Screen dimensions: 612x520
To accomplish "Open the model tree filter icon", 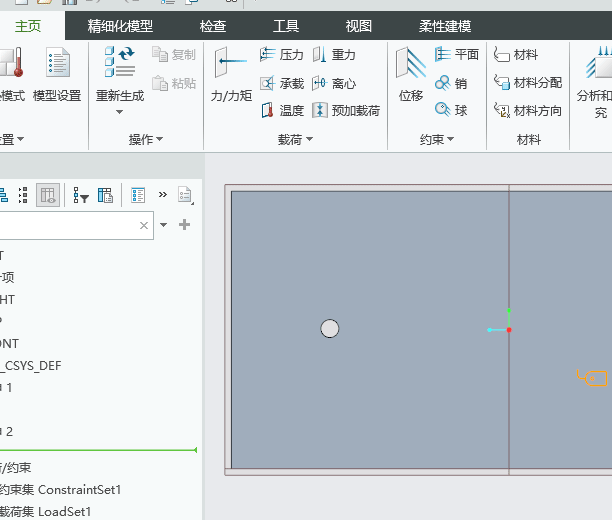I will point(81,195).
